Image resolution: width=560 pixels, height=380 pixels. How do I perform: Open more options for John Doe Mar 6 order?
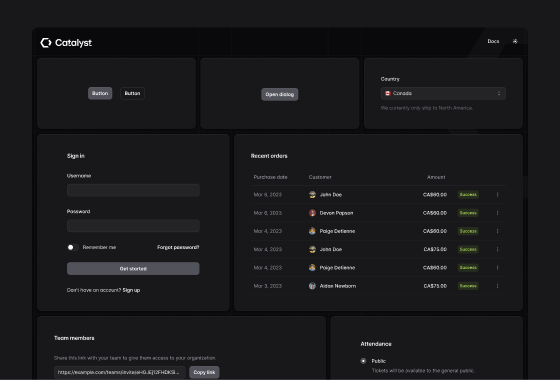[497, 195]
